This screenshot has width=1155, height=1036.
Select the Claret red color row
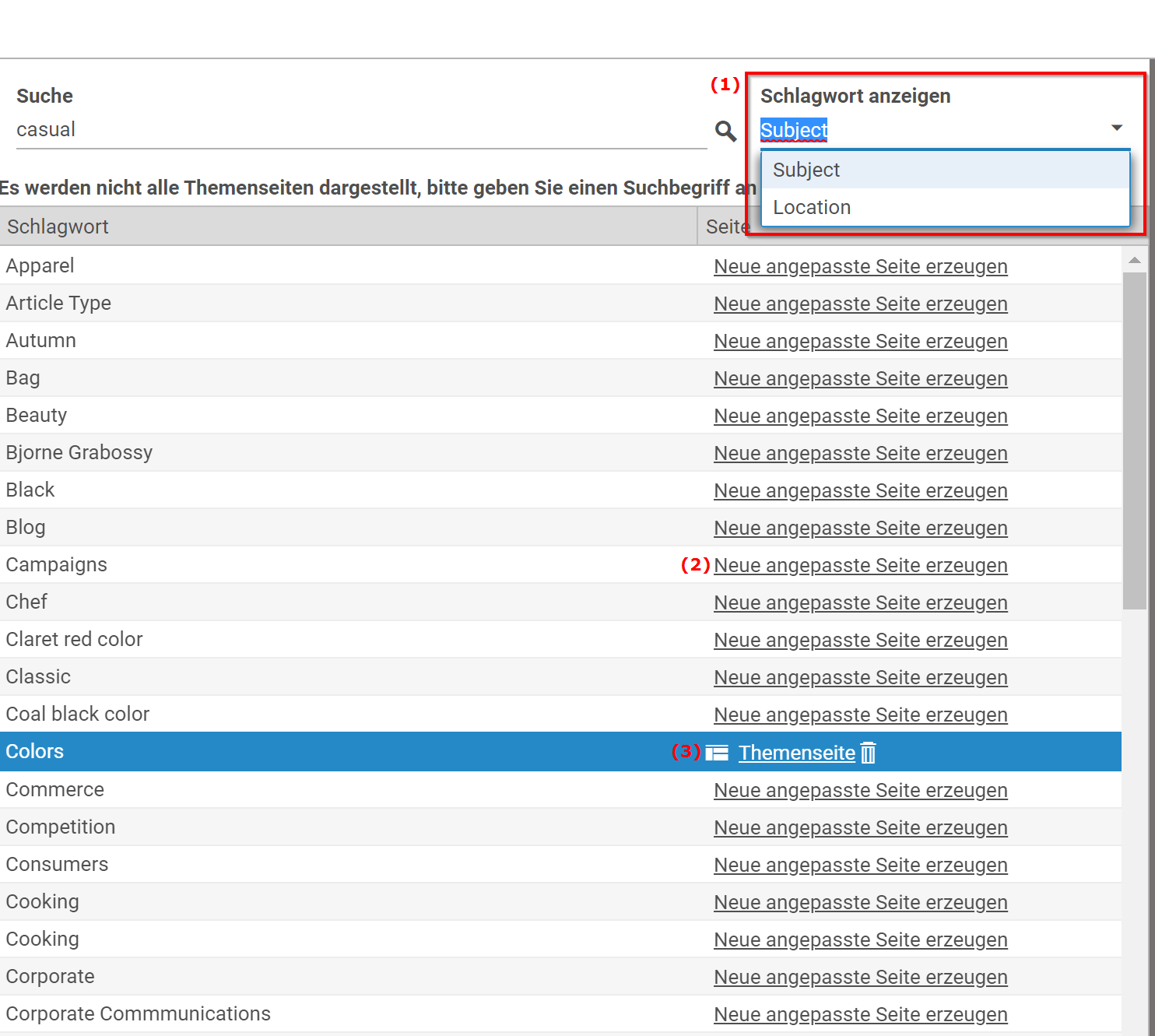pos(311,640)
